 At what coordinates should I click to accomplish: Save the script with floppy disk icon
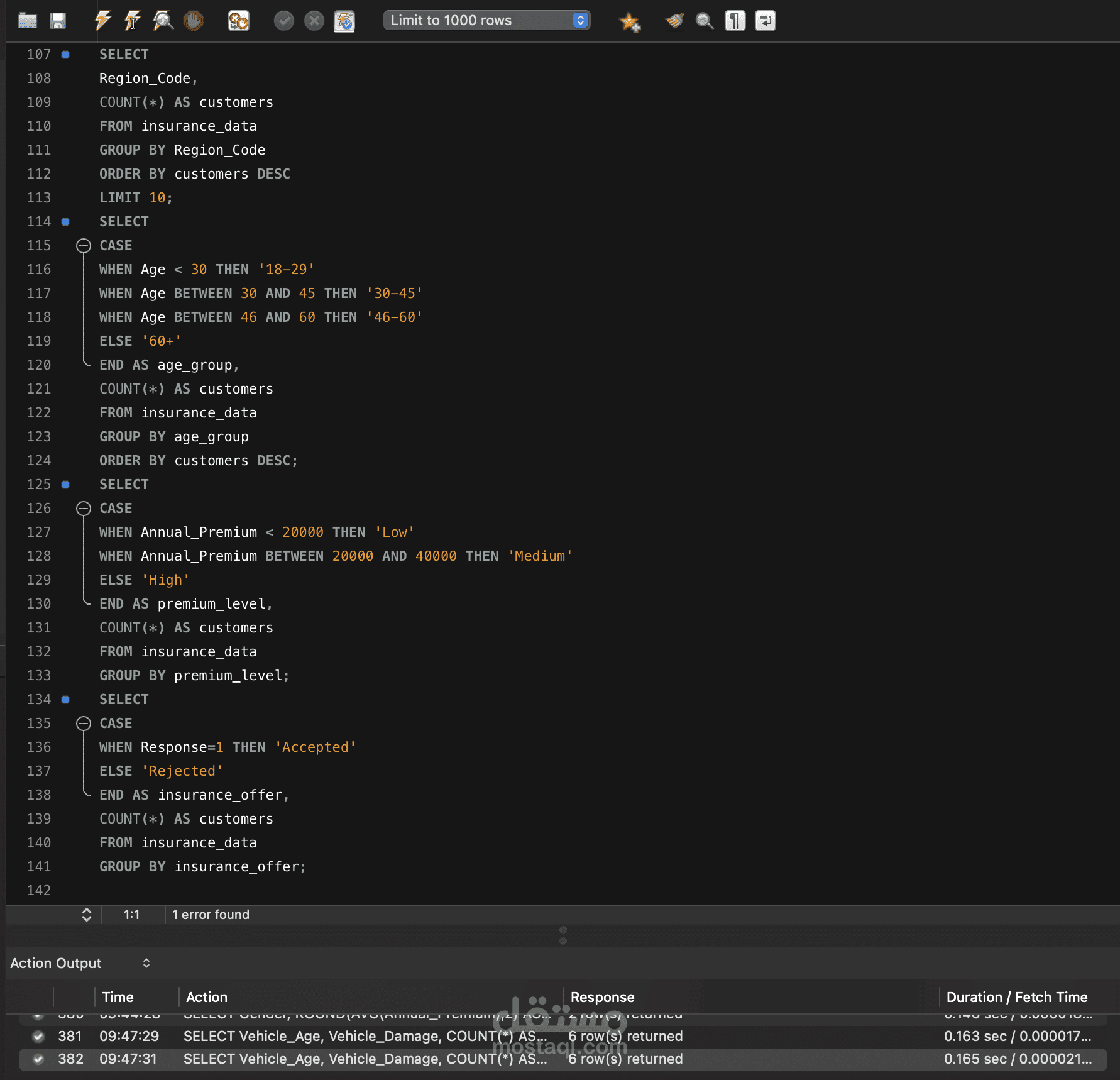pos(58,21)
